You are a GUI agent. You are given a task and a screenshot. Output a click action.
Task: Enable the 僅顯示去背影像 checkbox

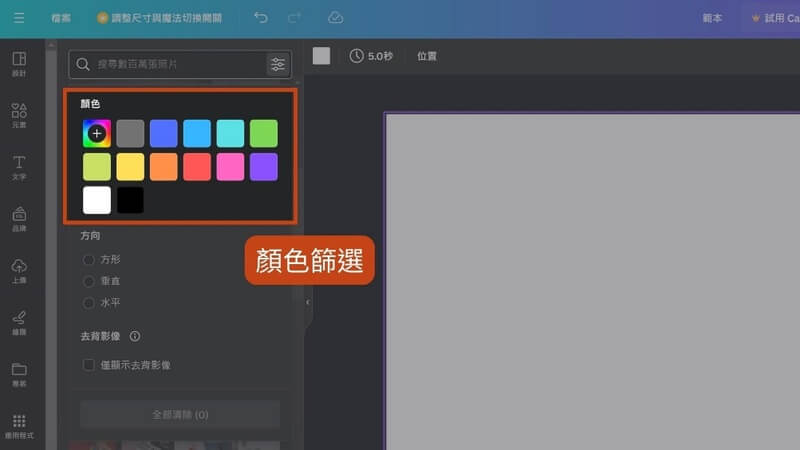pyautogui.click(x=89, y=365)
